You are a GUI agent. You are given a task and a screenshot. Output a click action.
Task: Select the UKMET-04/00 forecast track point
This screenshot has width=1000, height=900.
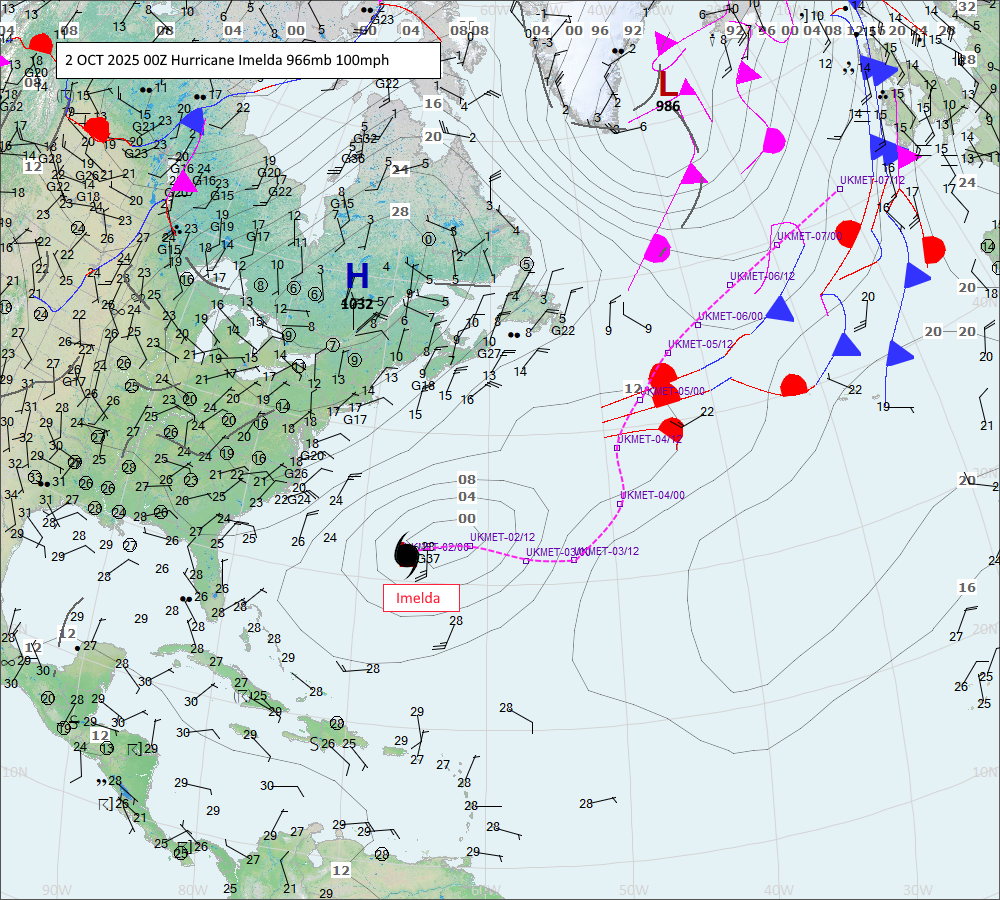click(620, 503)
